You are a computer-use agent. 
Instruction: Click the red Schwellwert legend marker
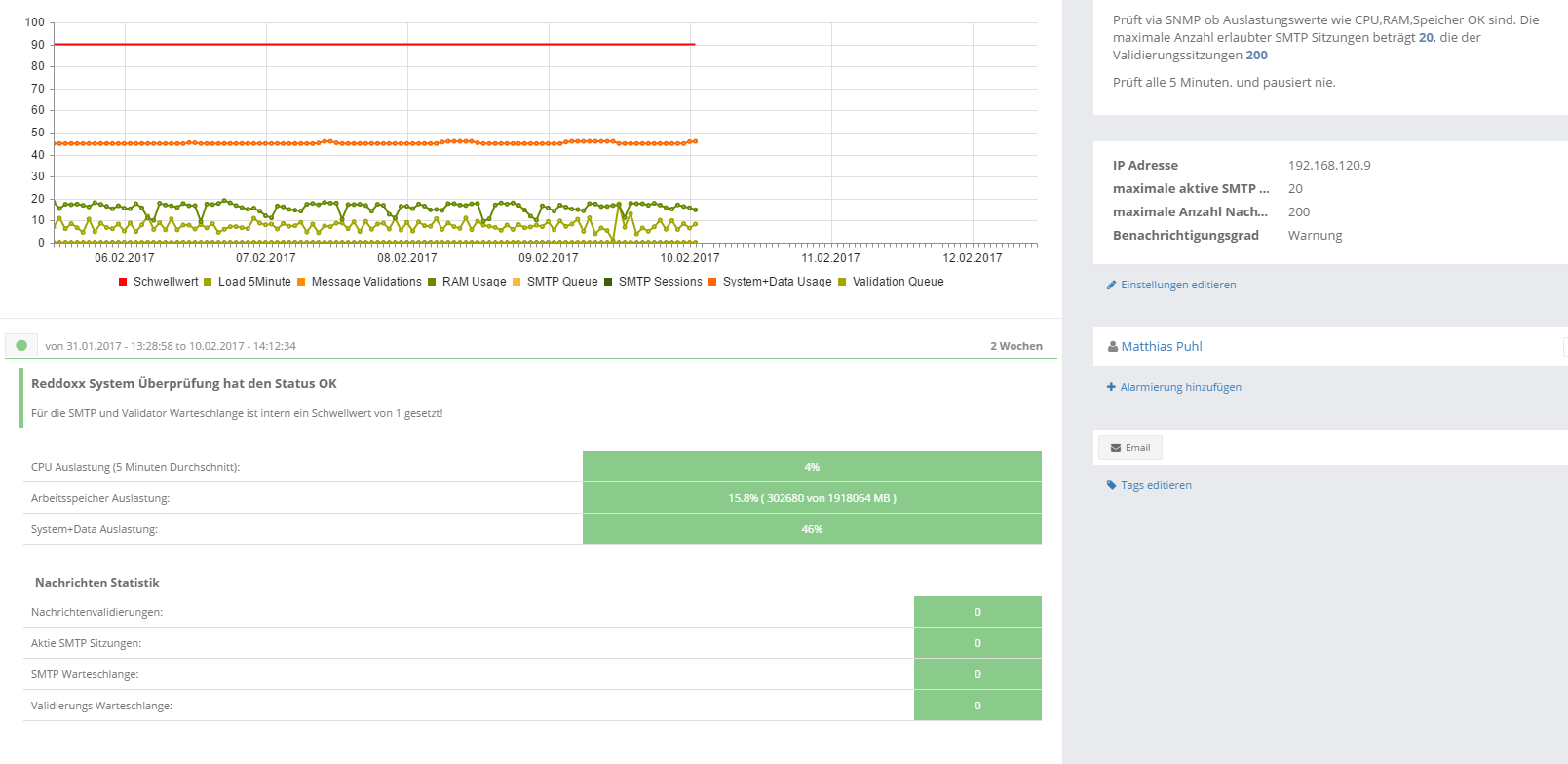[x=123, y=282]
